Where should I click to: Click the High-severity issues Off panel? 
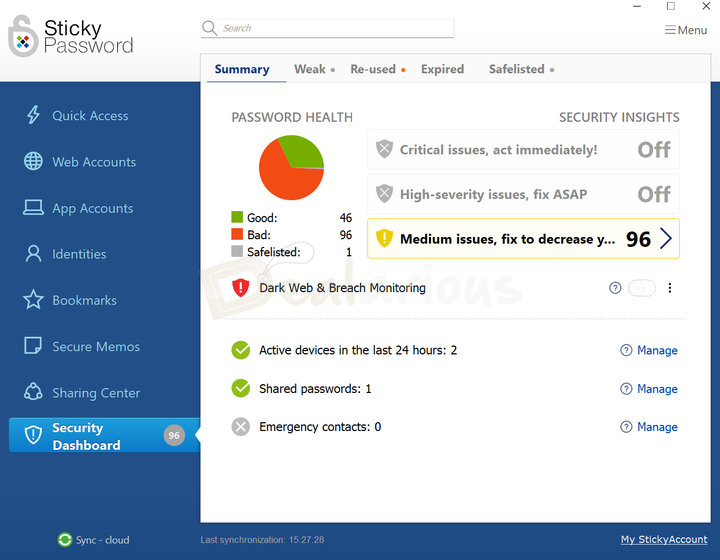(523, 194)
